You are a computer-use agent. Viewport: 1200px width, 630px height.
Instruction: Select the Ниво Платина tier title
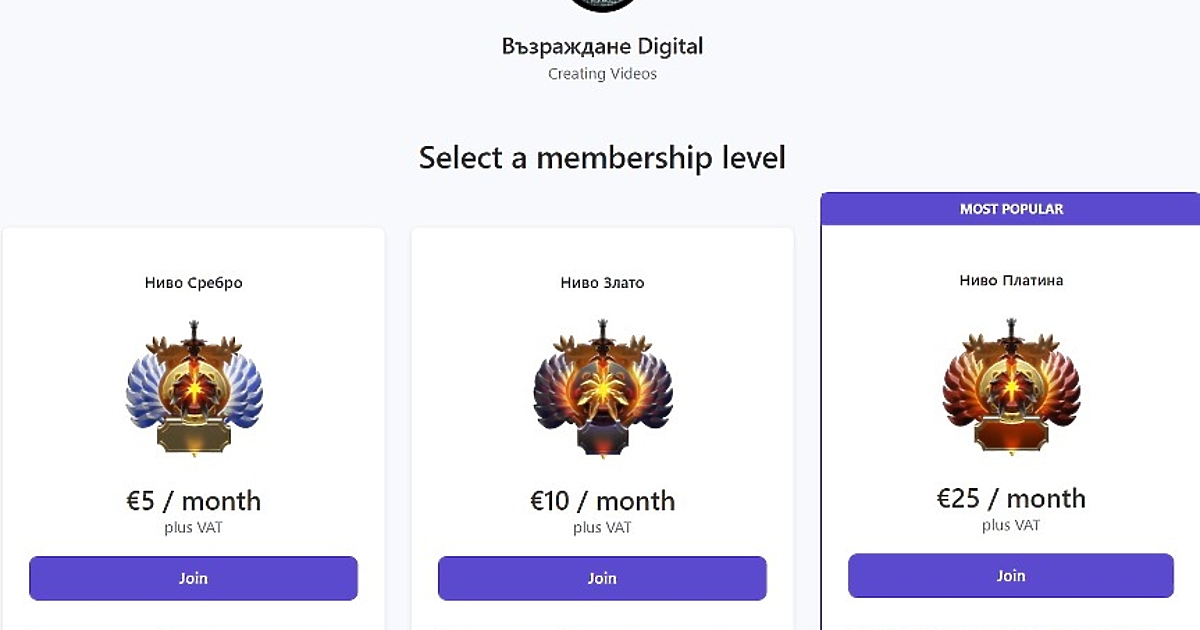point(1011,281)
